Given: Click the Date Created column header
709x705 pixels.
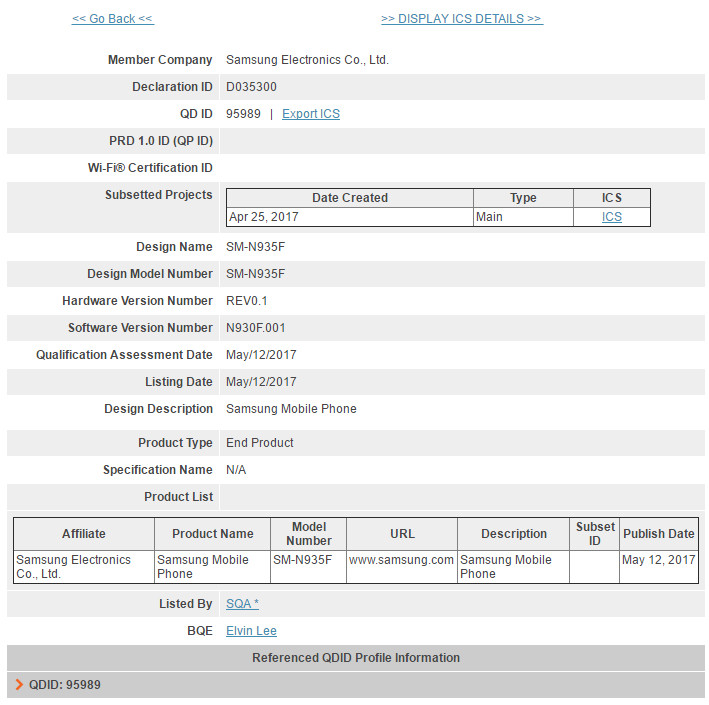Looking at the screenshot, I should 350,198.
